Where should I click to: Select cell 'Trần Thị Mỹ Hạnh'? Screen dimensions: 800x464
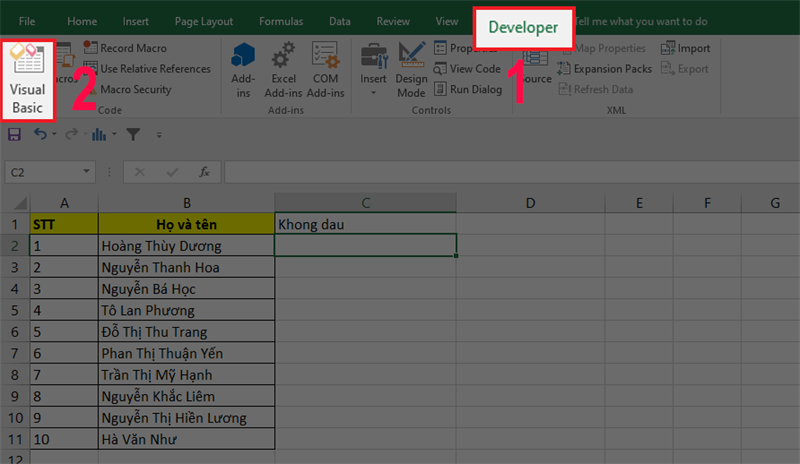(x=186, y=374)
